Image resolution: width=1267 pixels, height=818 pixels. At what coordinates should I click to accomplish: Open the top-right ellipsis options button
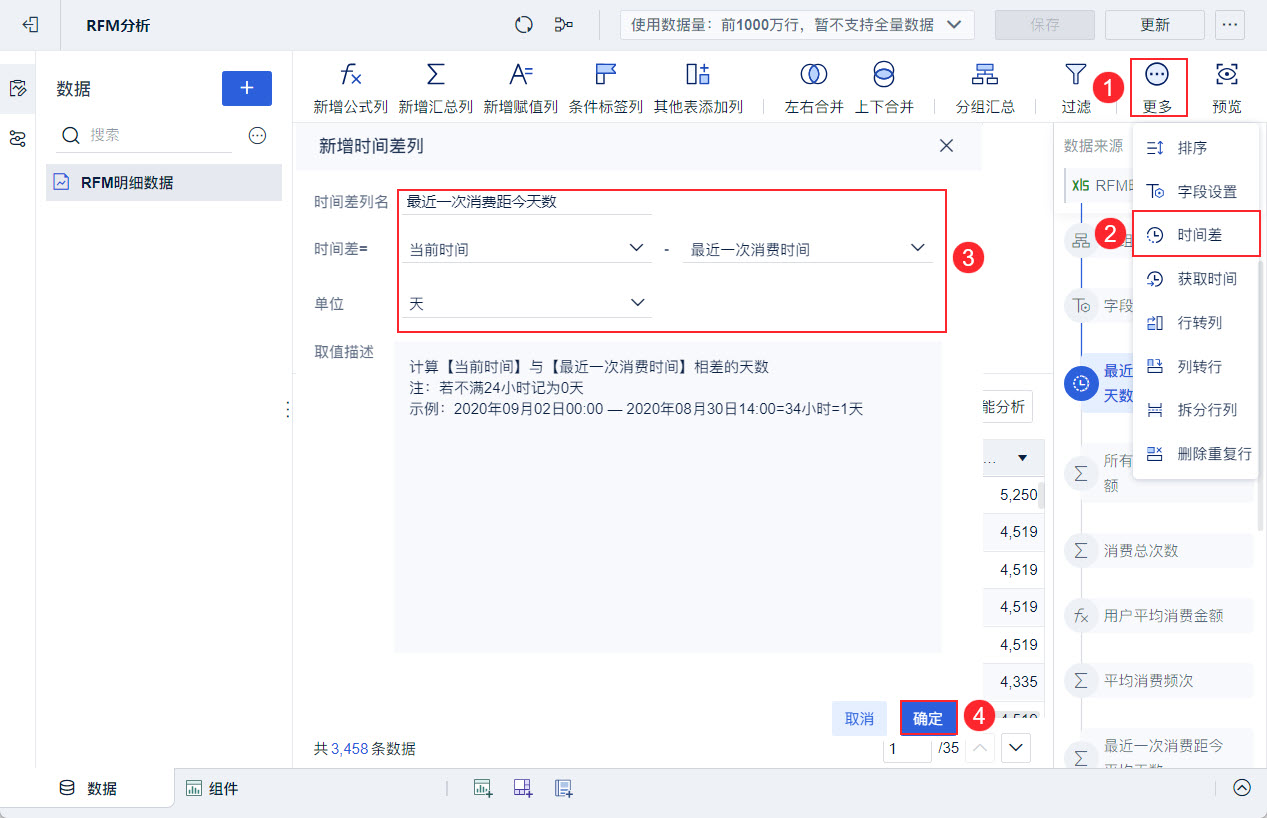(1229, 25)
